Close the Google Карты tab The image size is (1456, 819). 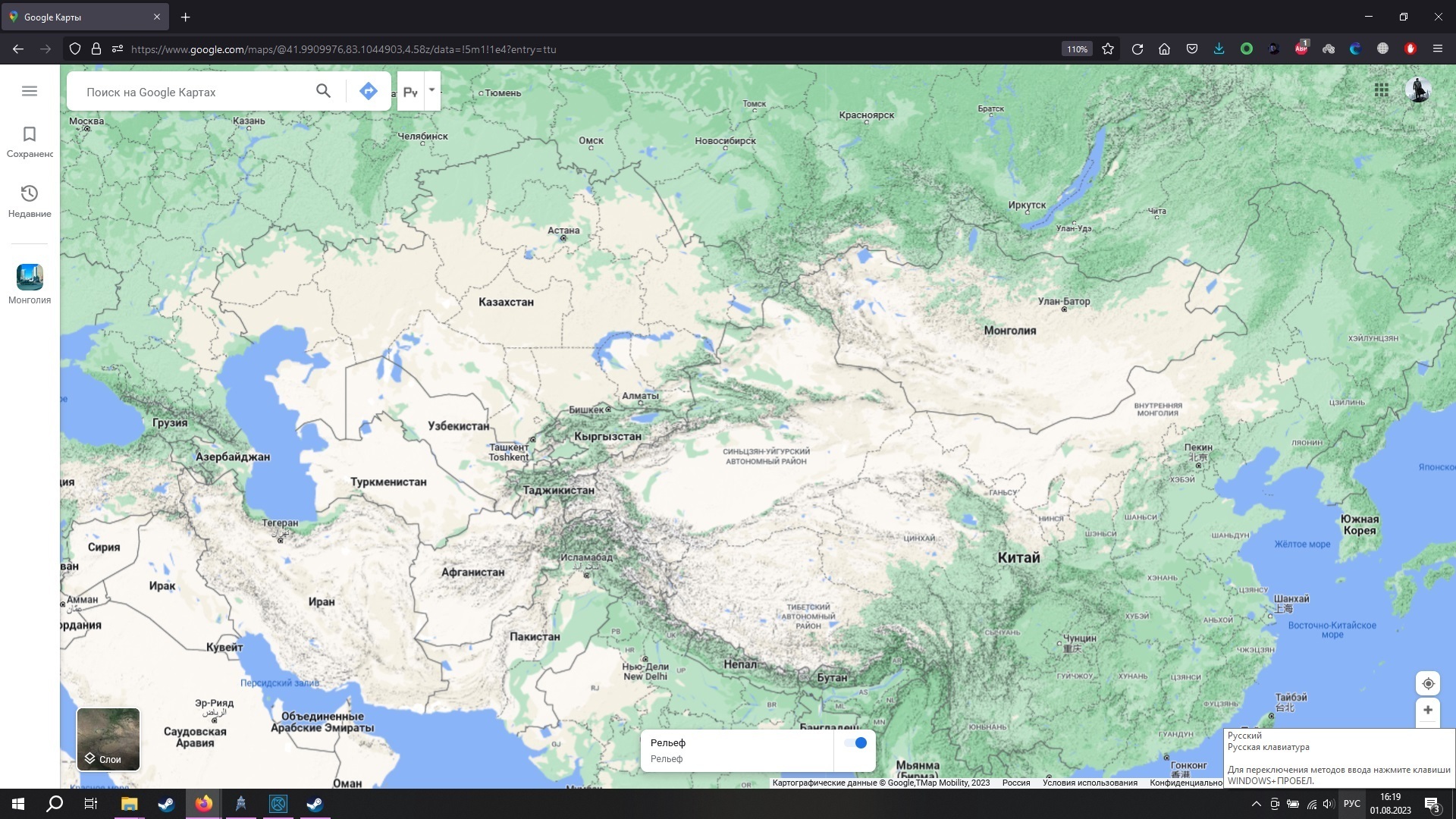[157, 17]
